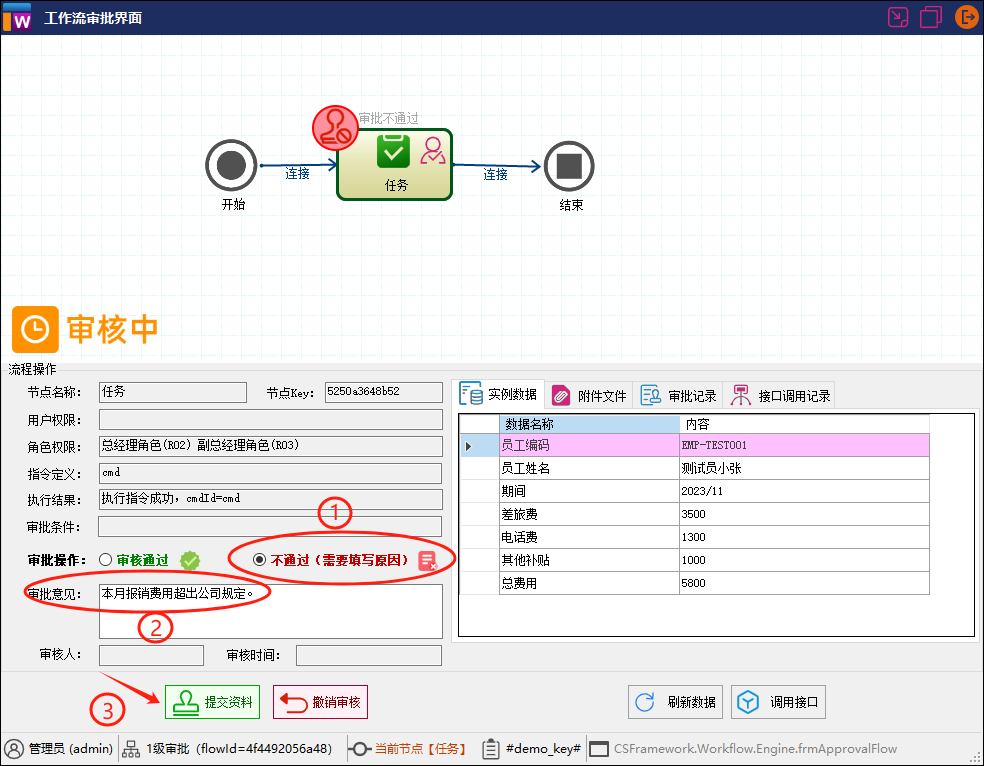Click the admin user icon in status bar
Image resolution: width=984 pixels, height=766 pixels.
click(x=14, y=748)
